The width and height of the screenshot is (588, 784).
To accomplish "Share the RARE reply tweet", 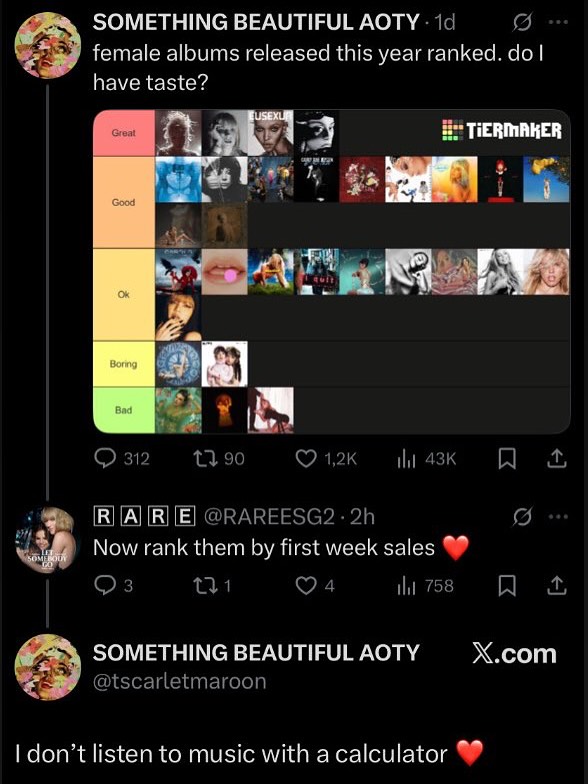I will [x=557, y=586].
